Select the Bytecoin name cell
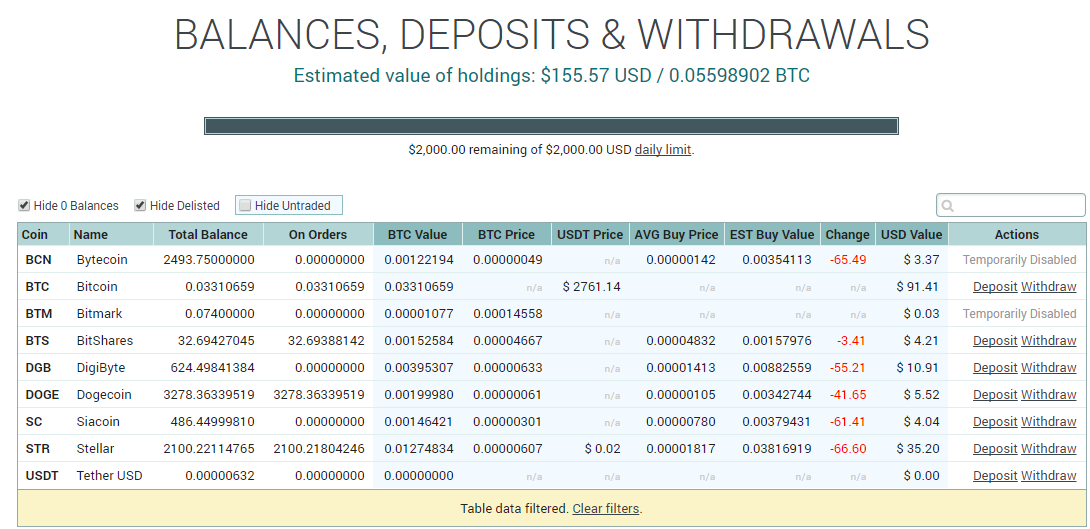 tap(101, 259)
